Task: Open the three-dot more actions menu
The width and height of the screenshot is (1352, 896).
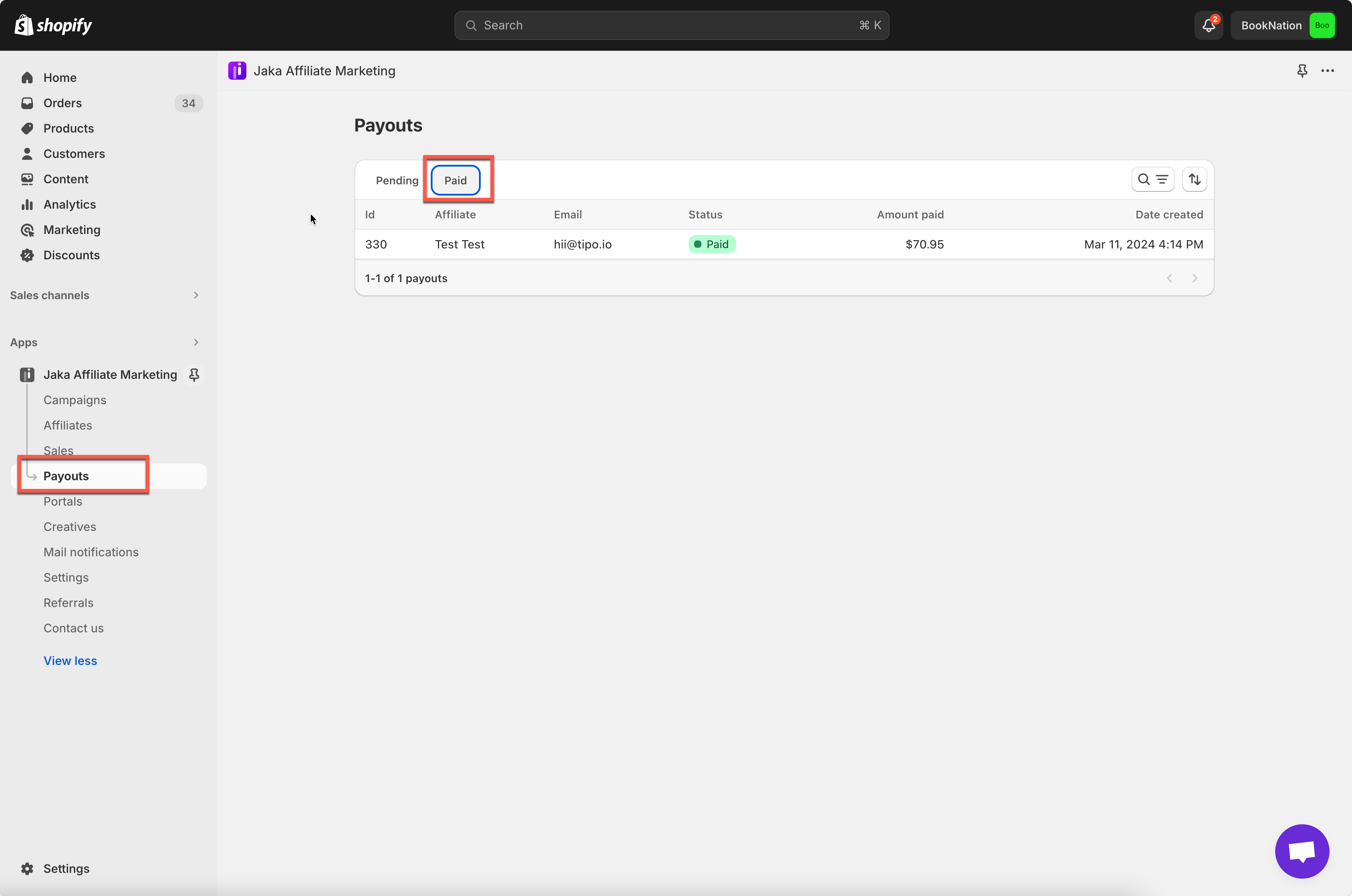Action: tap(1327, 71)
